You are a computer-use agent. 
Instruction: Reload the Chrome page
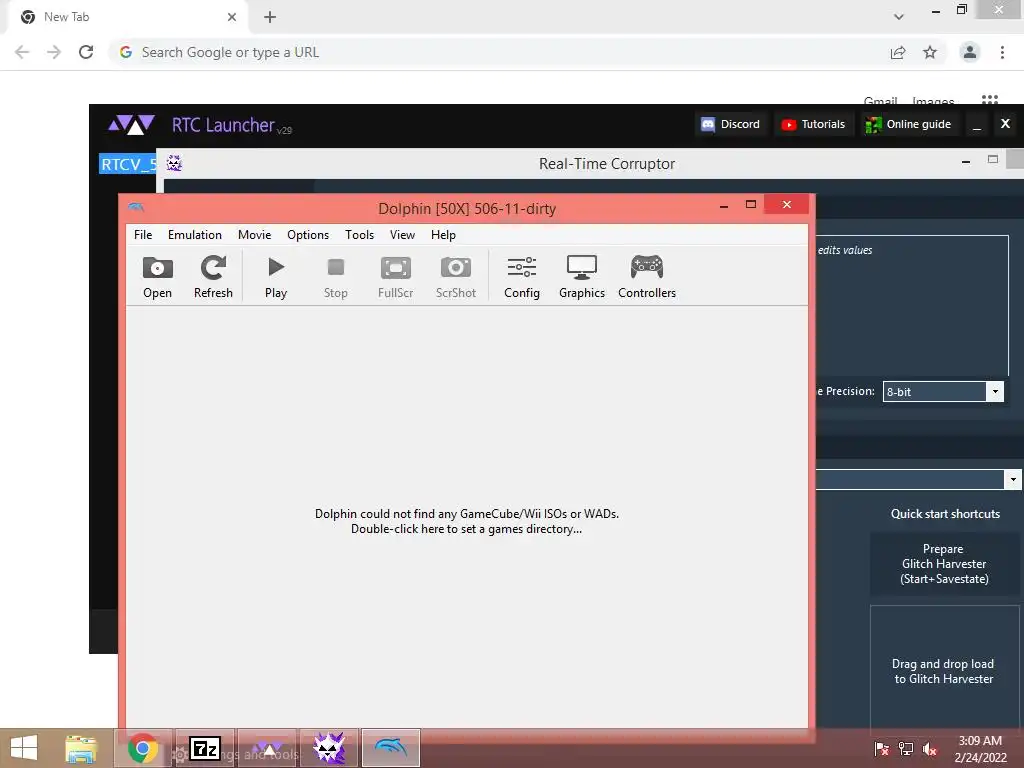[86, 52]
